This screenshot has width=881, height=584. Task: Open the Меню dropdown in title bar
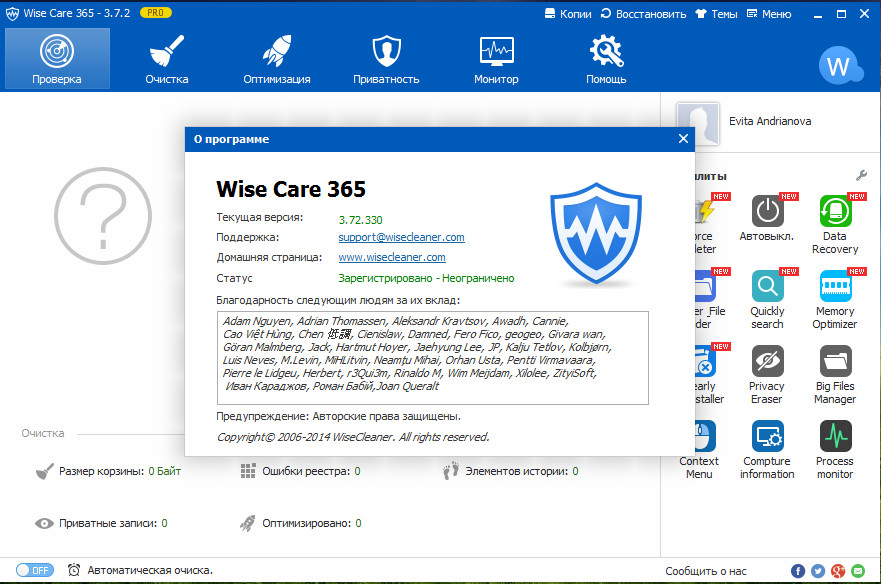769,14
